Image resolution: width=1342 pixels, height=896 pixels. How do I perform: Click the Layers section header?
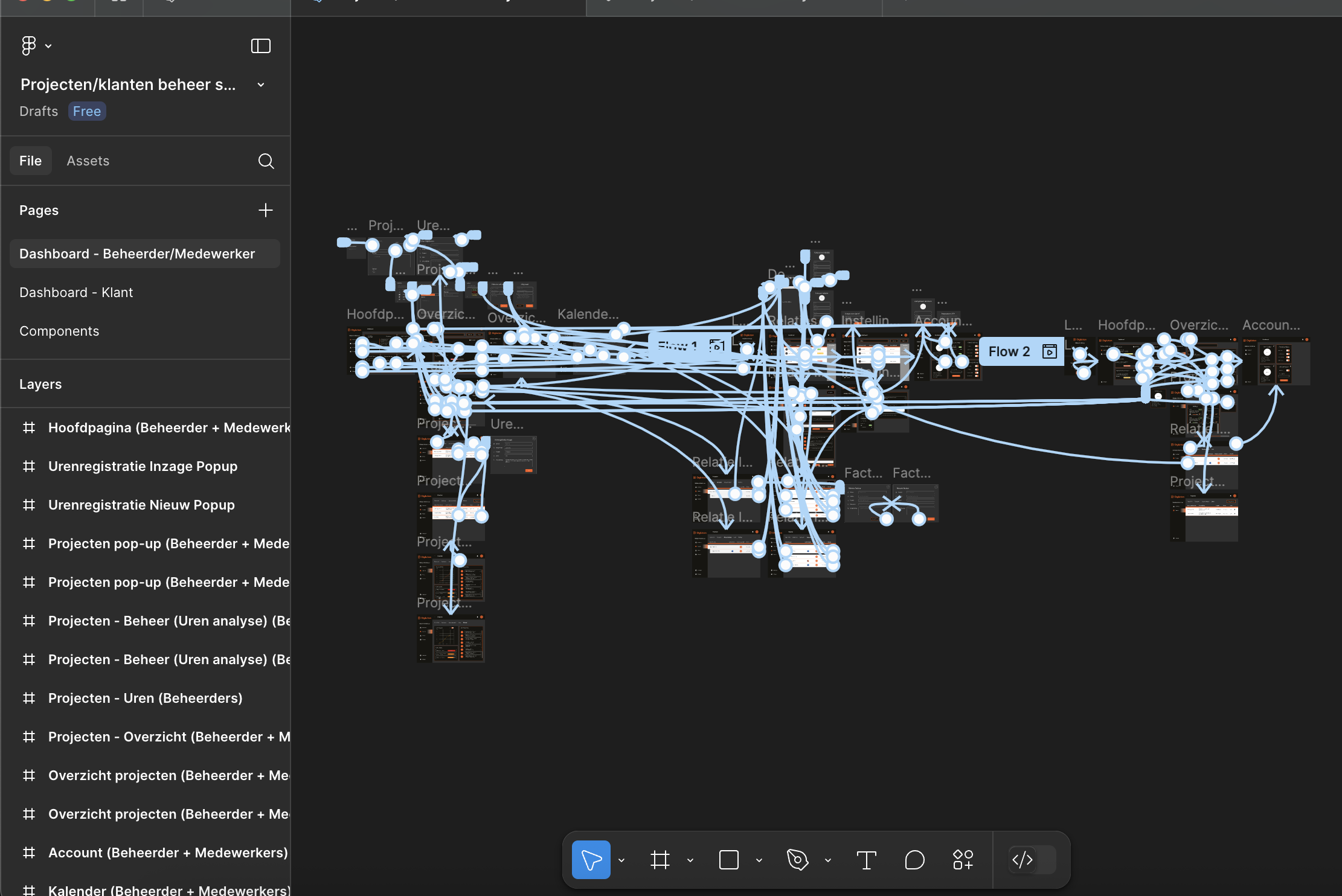tap(40, 384)
